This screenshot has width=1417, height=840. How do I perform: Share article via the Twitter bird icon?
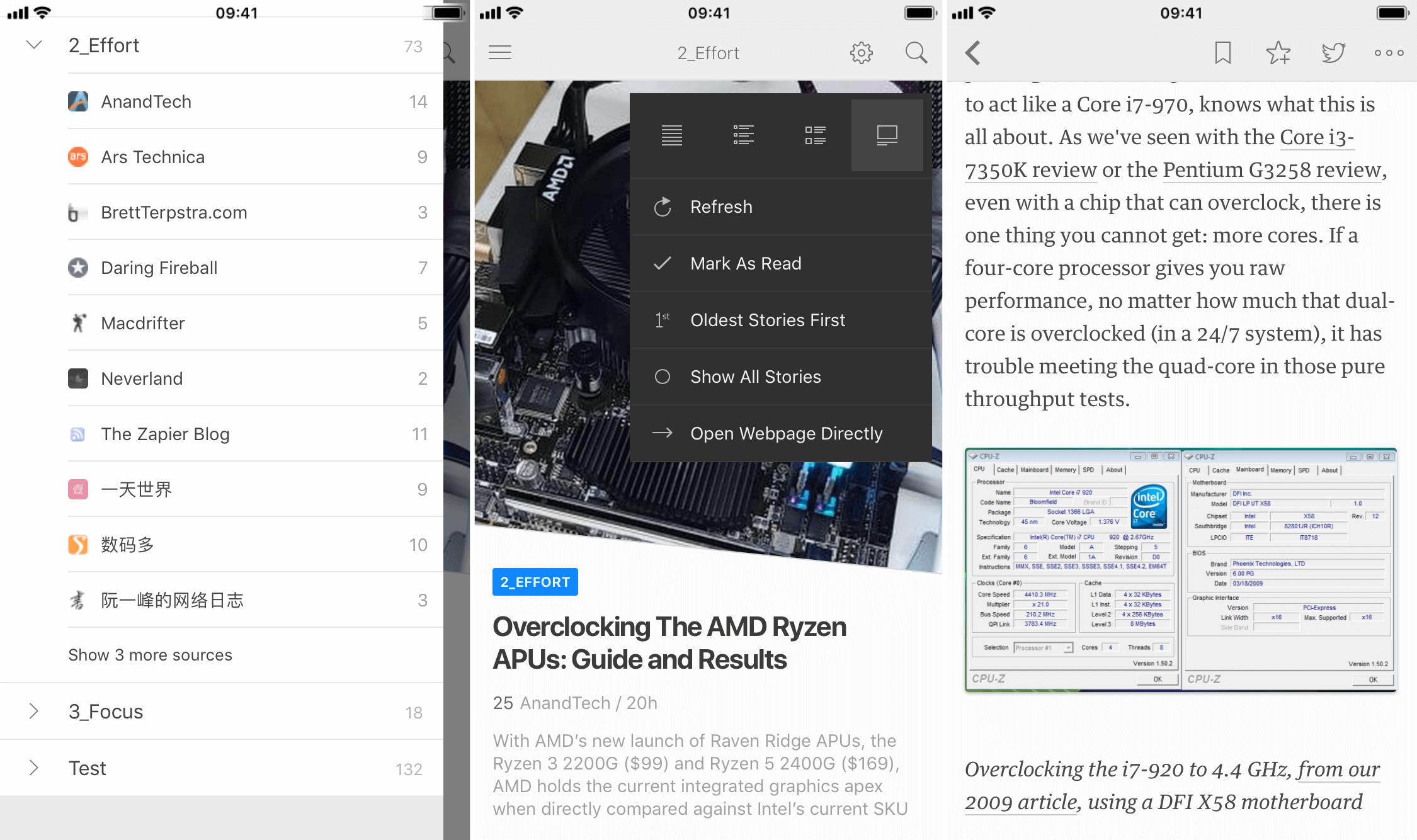coord(1333,53)
